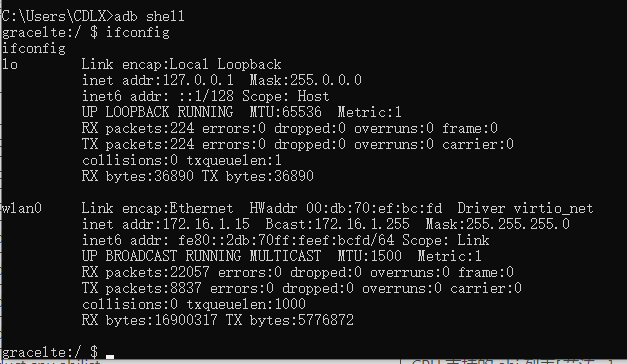The width and height of the screenshot is (627, 364).
Task: Click the wlan0 interface name
Action: (22, 208)
